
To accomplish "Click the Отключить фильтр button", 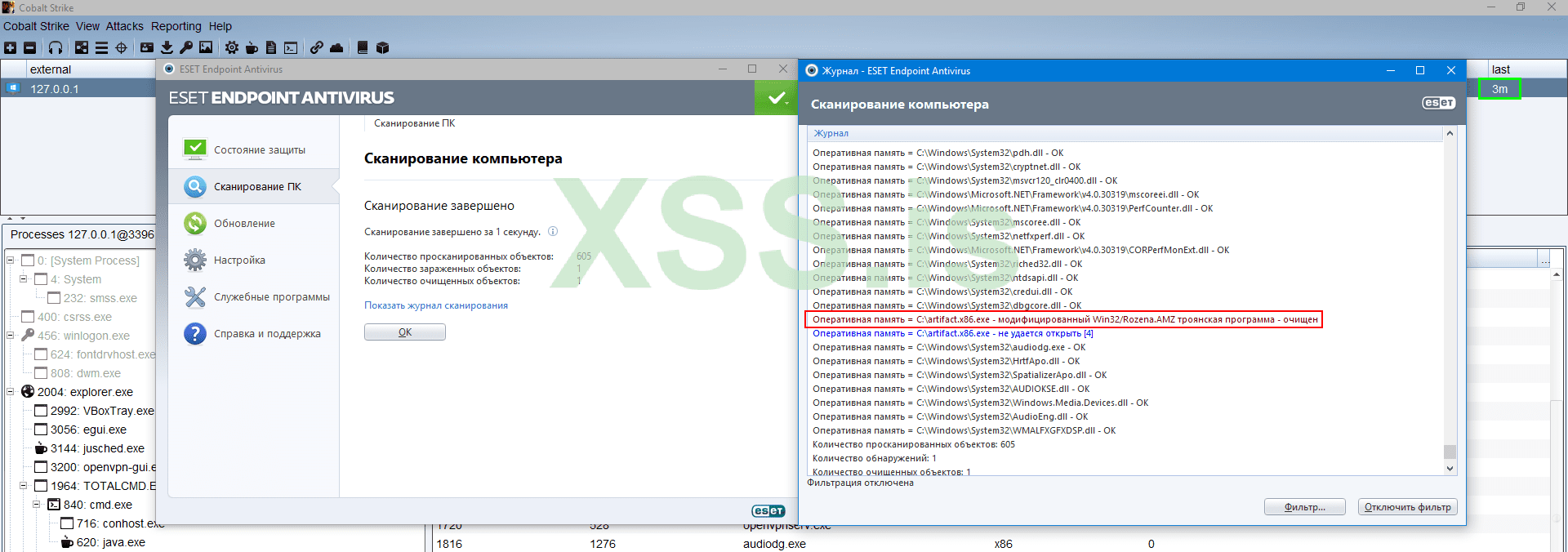I will click(x=1407, y=507).
